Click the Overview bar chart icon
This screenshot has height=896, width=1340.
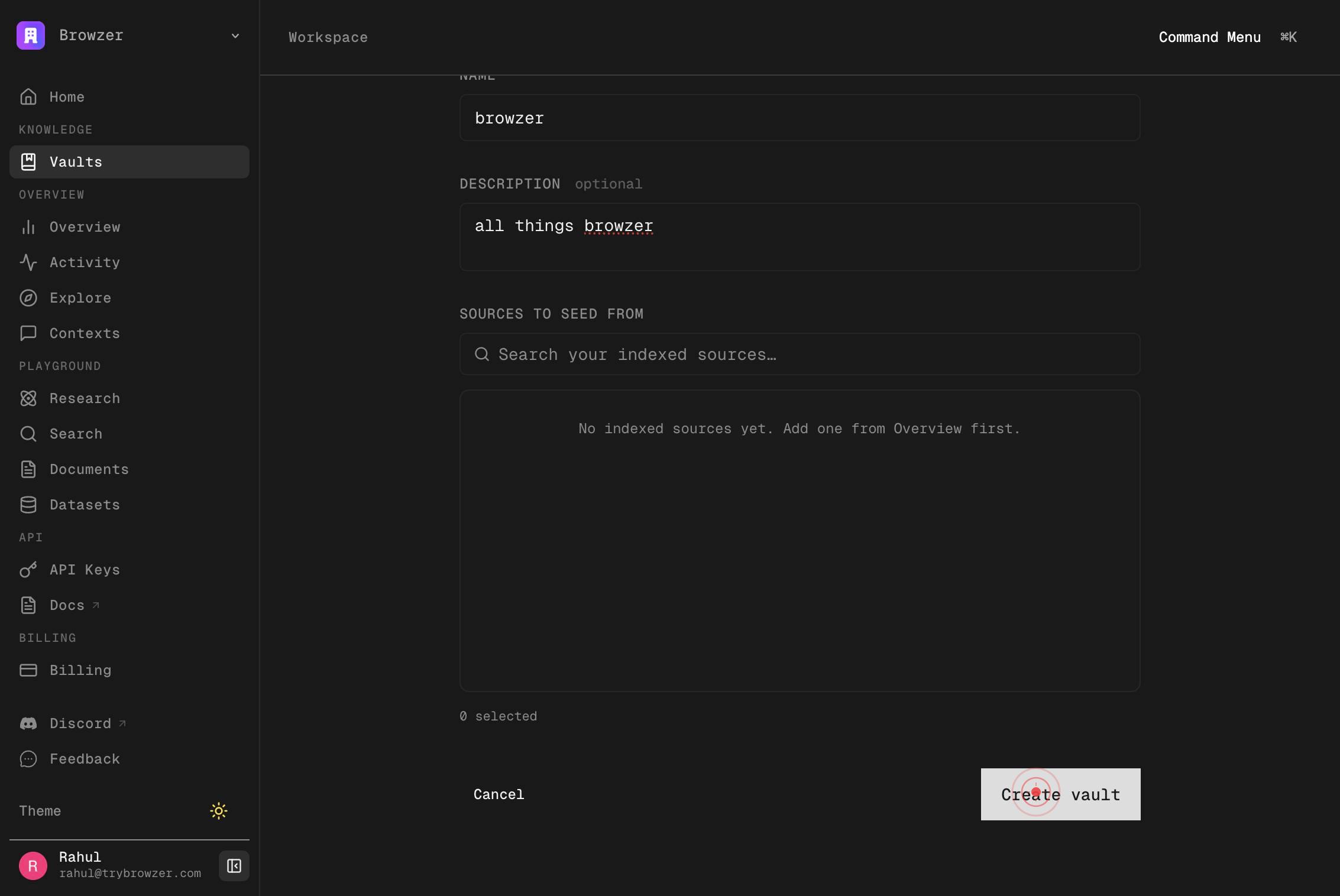(28, 227)
